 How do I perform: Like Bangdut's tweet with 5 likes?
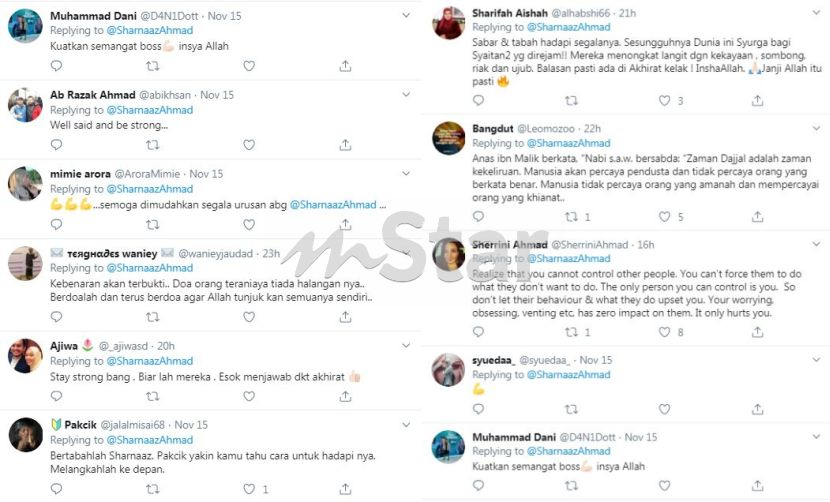pyautogui.click(x=664, y=217)
